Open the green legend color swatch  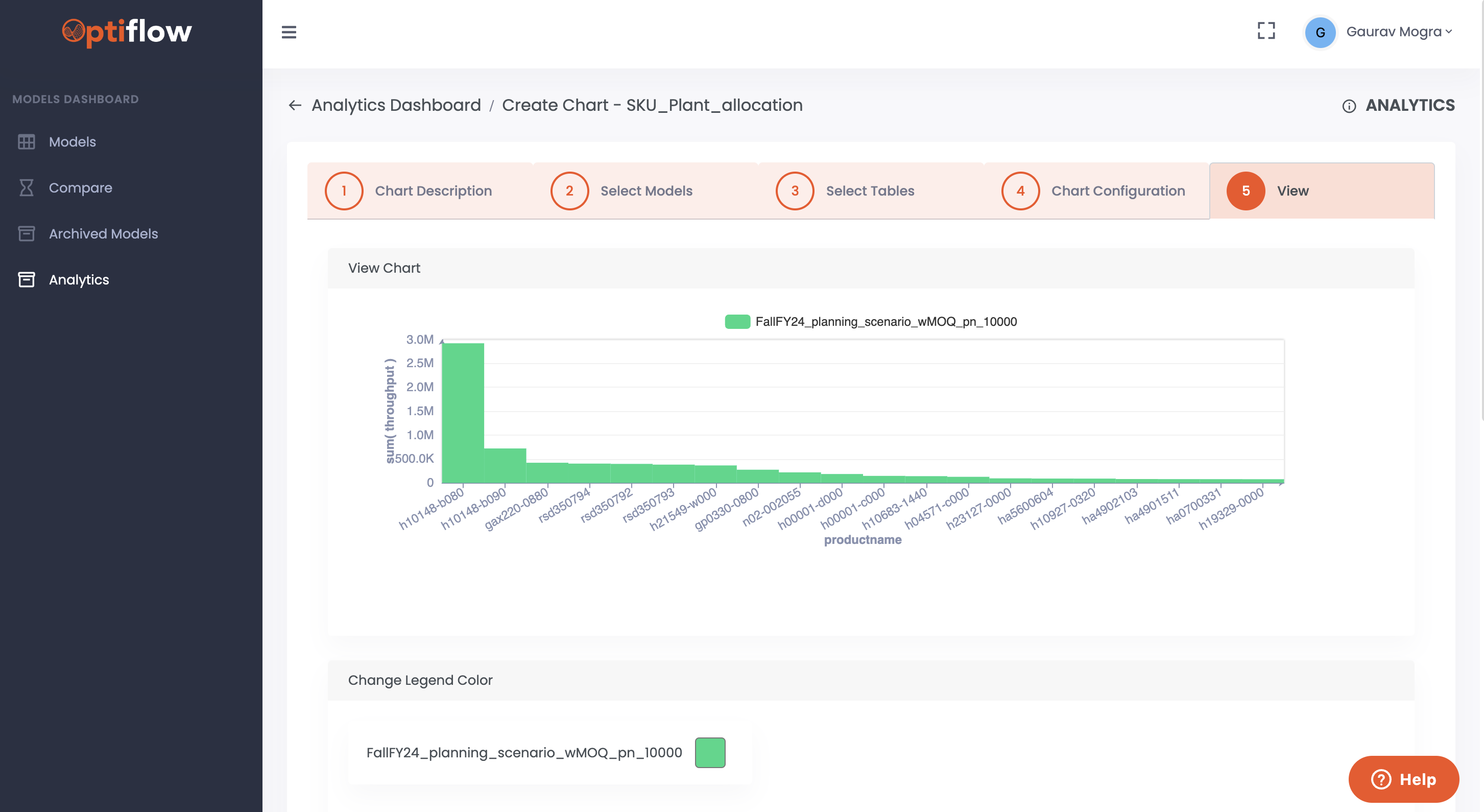point(710,753)
